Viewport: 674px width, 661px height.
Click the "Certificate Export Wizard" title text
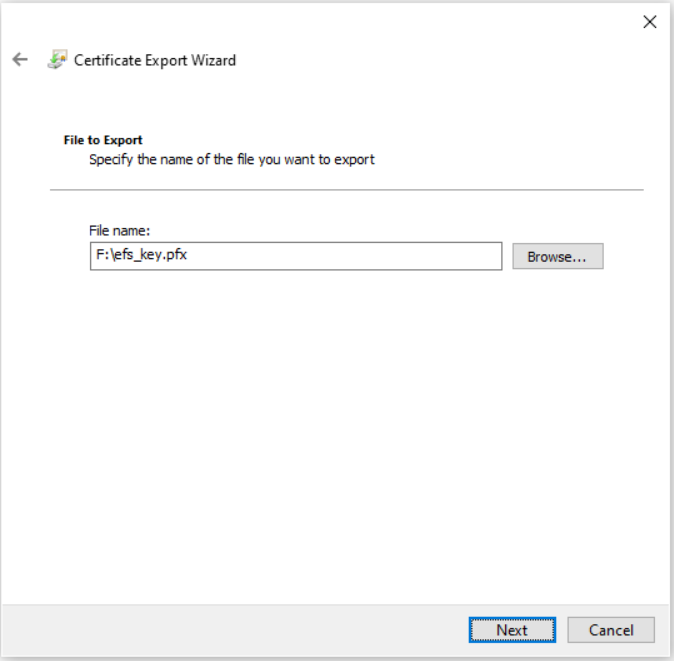tap(155, 60)
